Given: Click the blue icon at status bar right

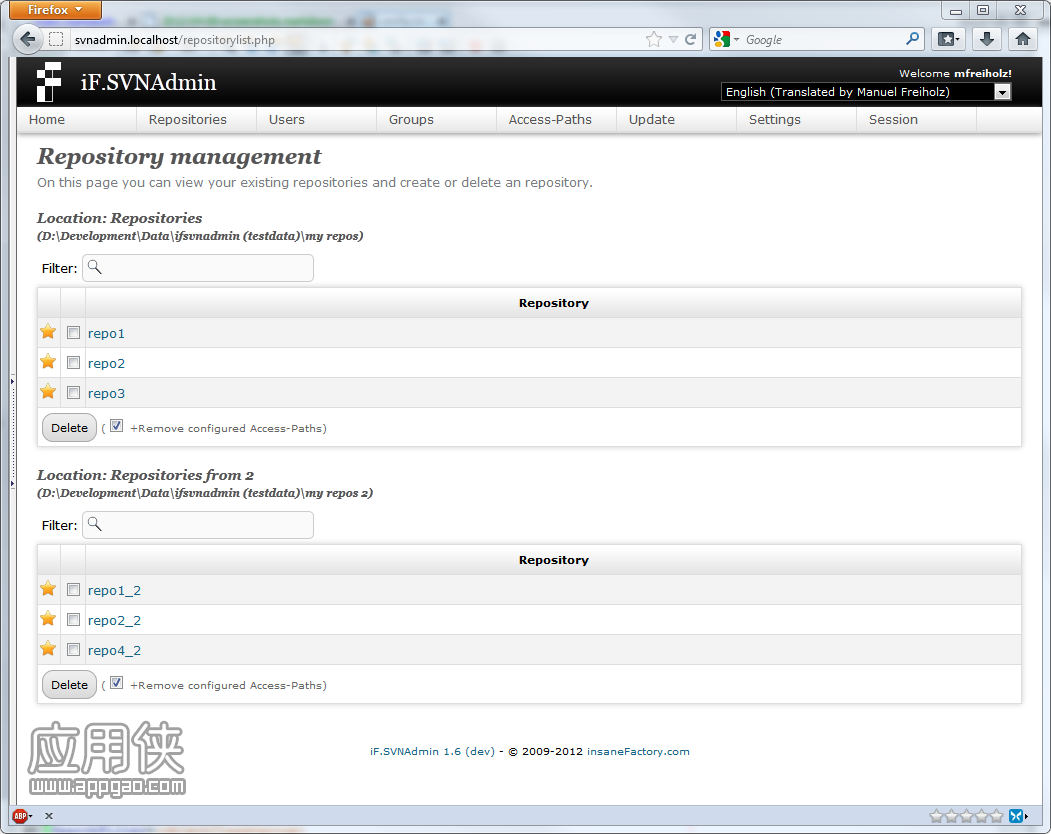Looking at the screenshot, I should [1017, 816].
